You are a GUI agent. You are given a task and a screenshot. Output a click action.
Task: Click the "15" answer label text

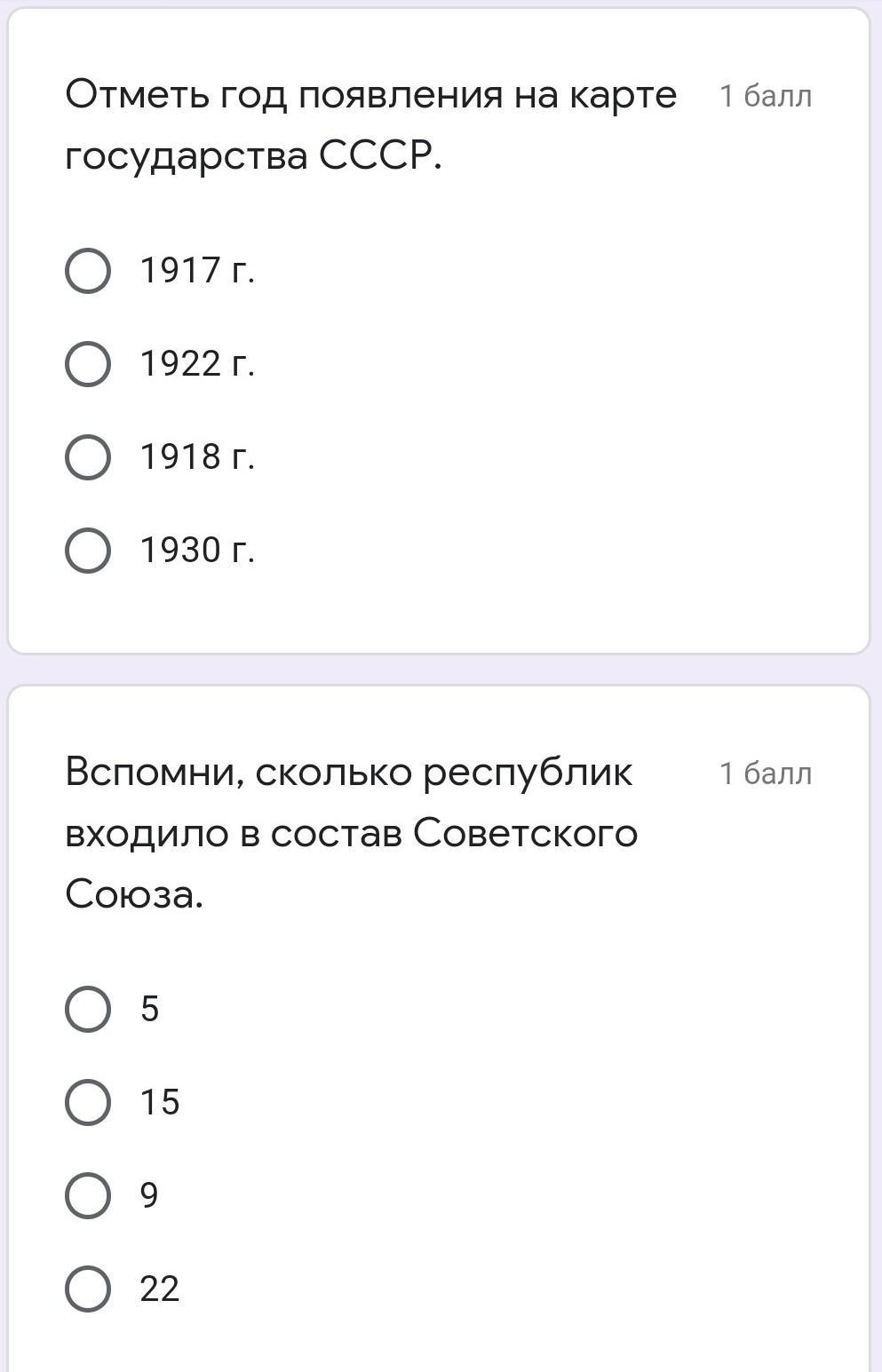pos(160,1102)
